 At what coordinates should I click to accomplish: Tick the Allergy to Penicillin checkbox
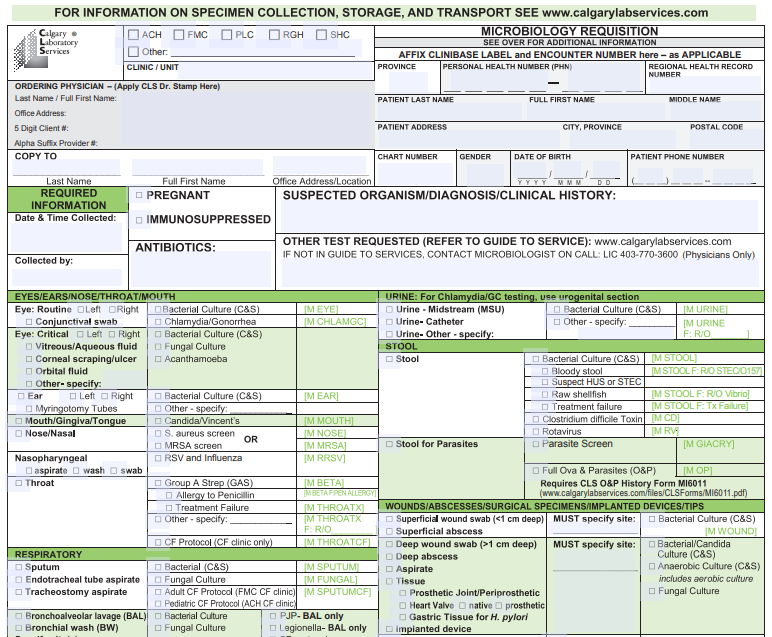(169, 496)
